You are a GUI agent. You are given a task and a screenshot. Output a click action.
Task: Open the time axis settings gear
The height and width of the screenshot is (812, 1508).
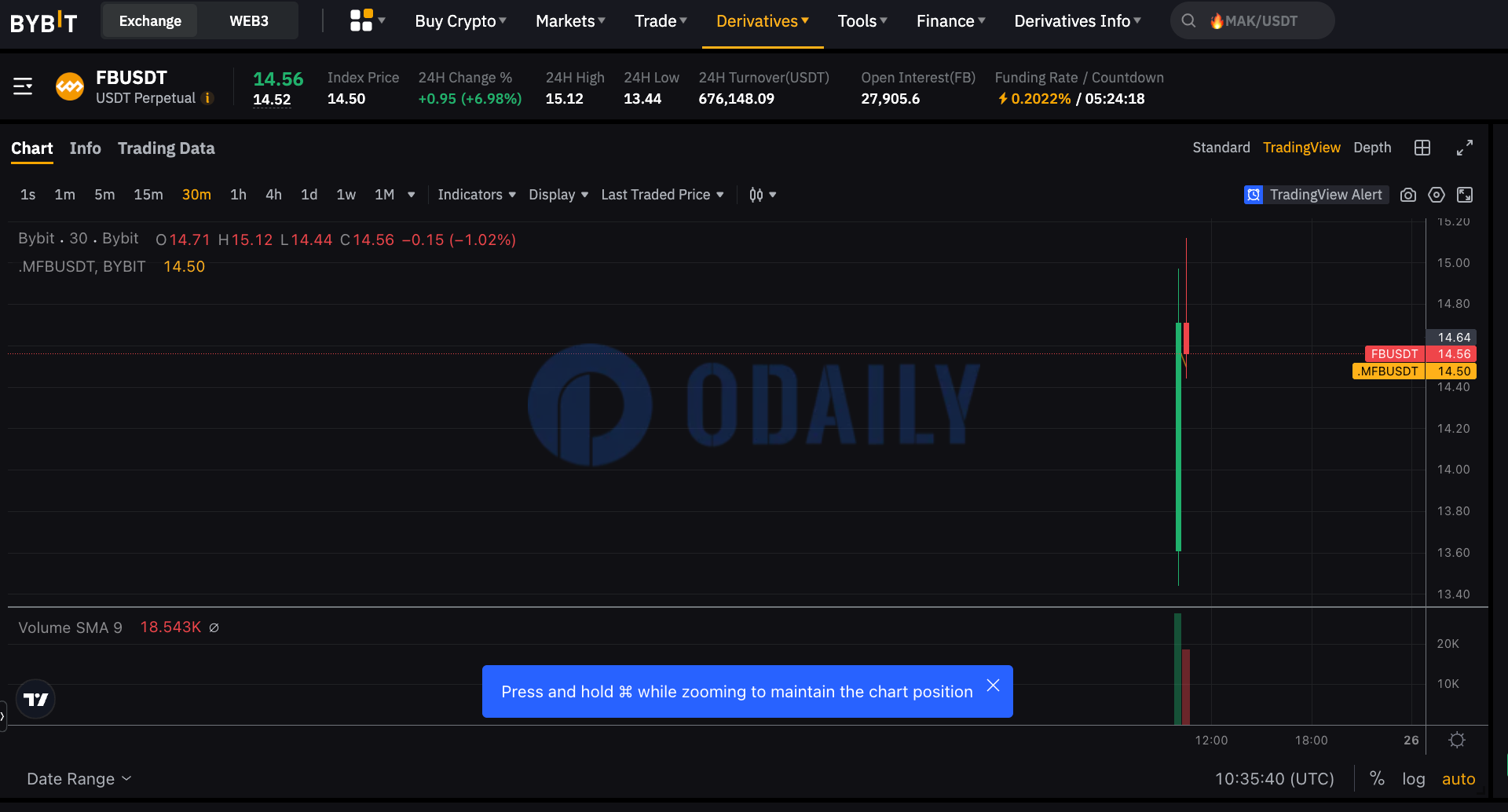coord(1457,740)
